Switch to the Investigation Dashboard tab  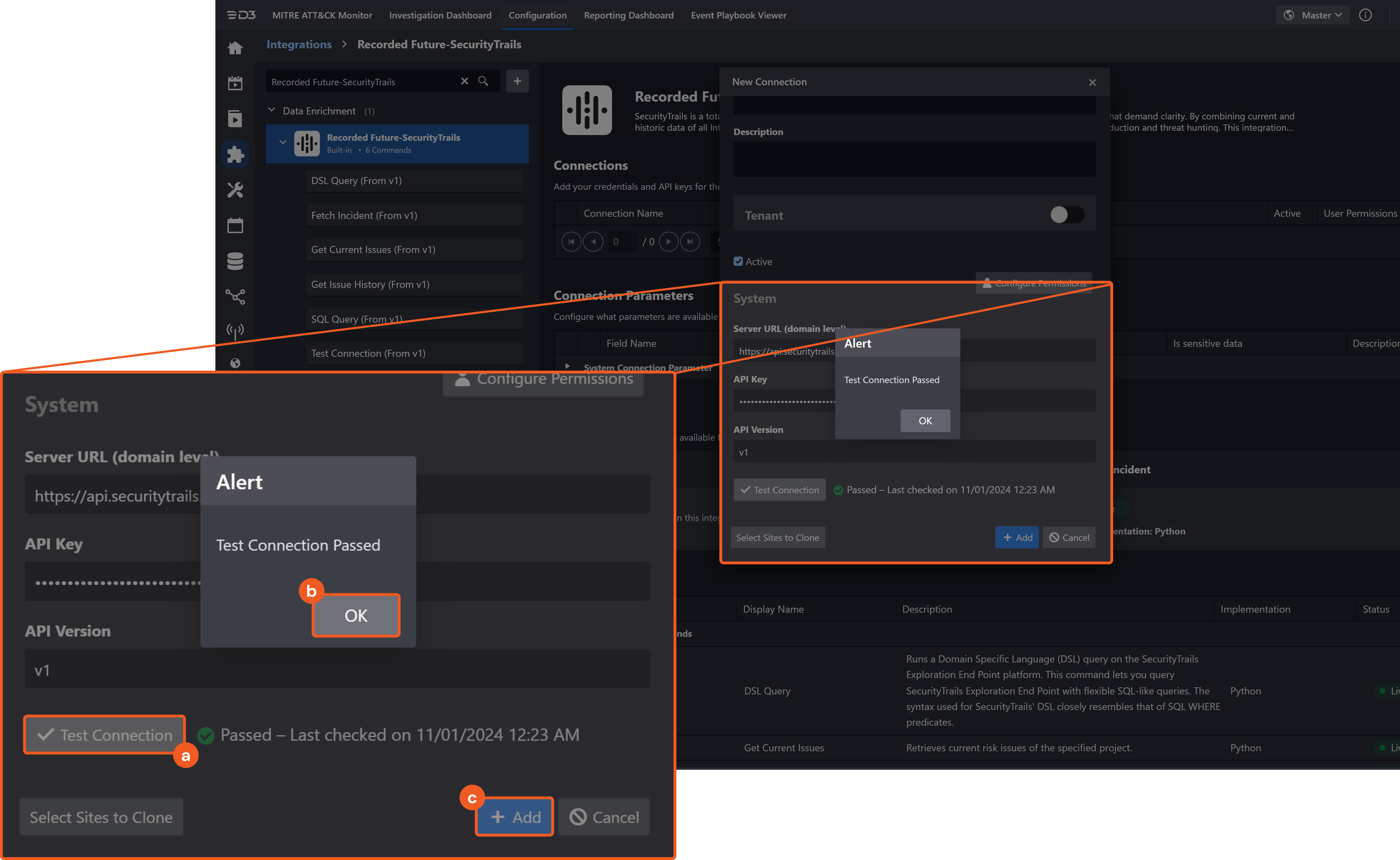[x=440, y=15]
